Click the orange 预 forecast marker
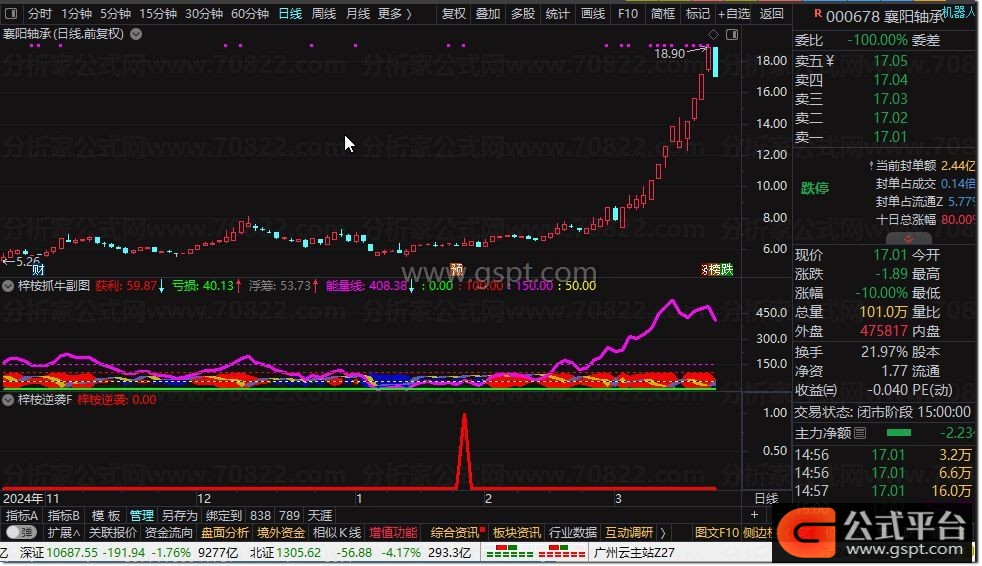 click(457, 269)
